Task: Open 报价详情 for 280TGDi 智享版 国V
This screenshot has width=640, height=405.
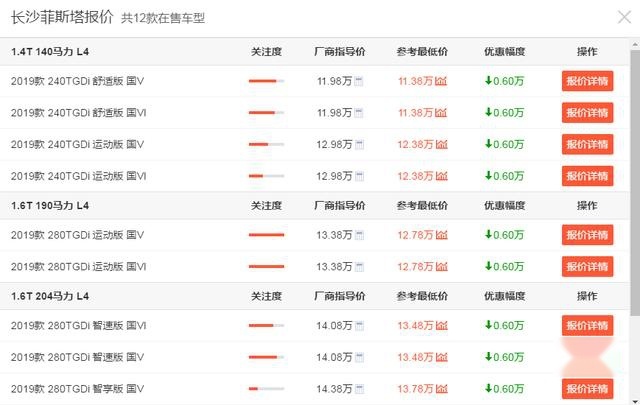Action: tap(587, 389)
